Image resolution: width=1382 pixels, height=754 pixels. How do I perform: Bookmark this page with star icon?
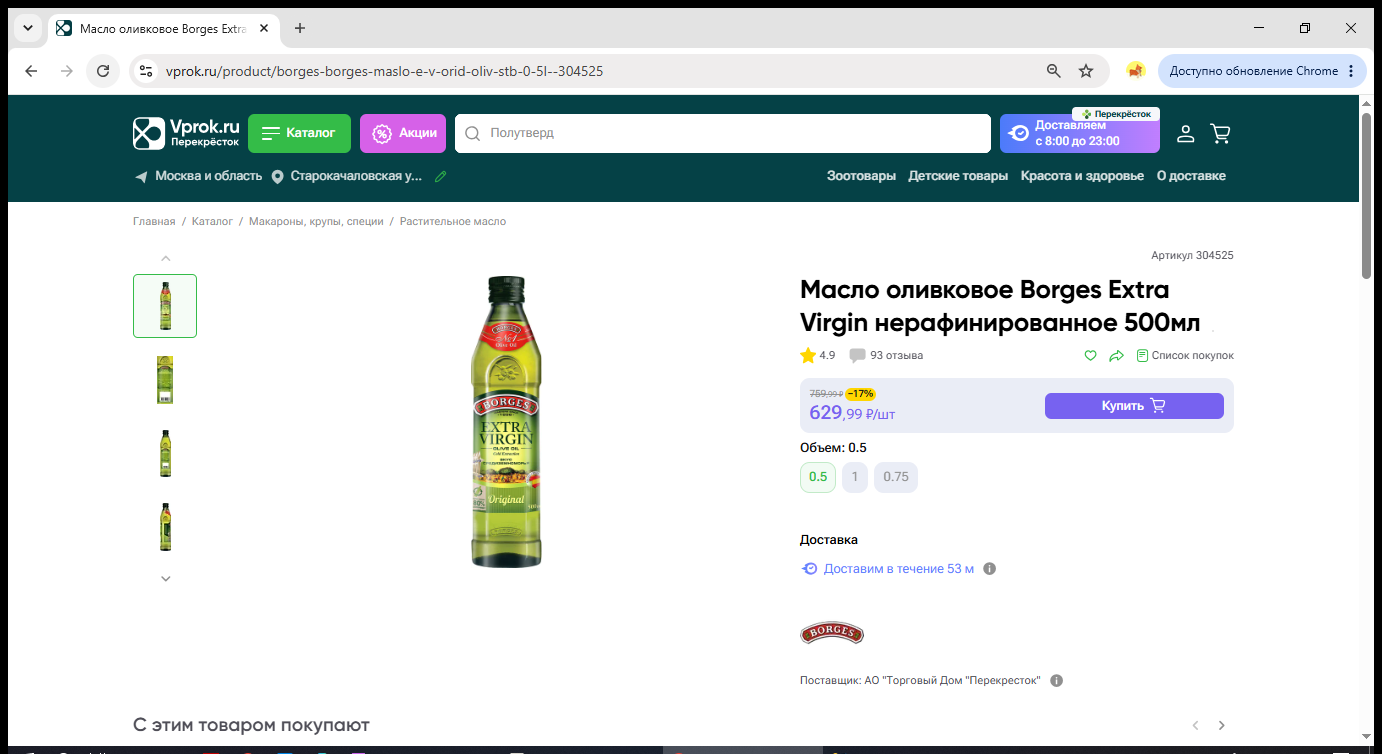tap(1086, 71)
